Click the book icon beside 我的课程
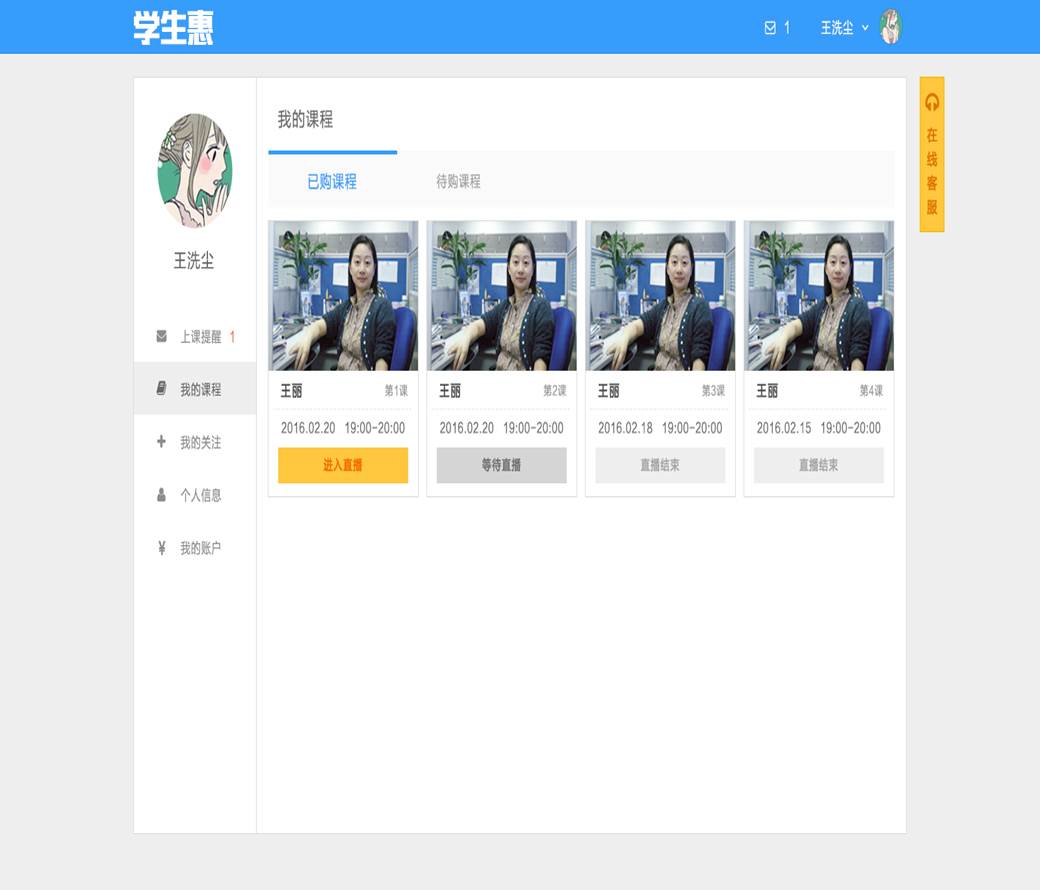The image size is (1040, 890). [x=162, y=389]
